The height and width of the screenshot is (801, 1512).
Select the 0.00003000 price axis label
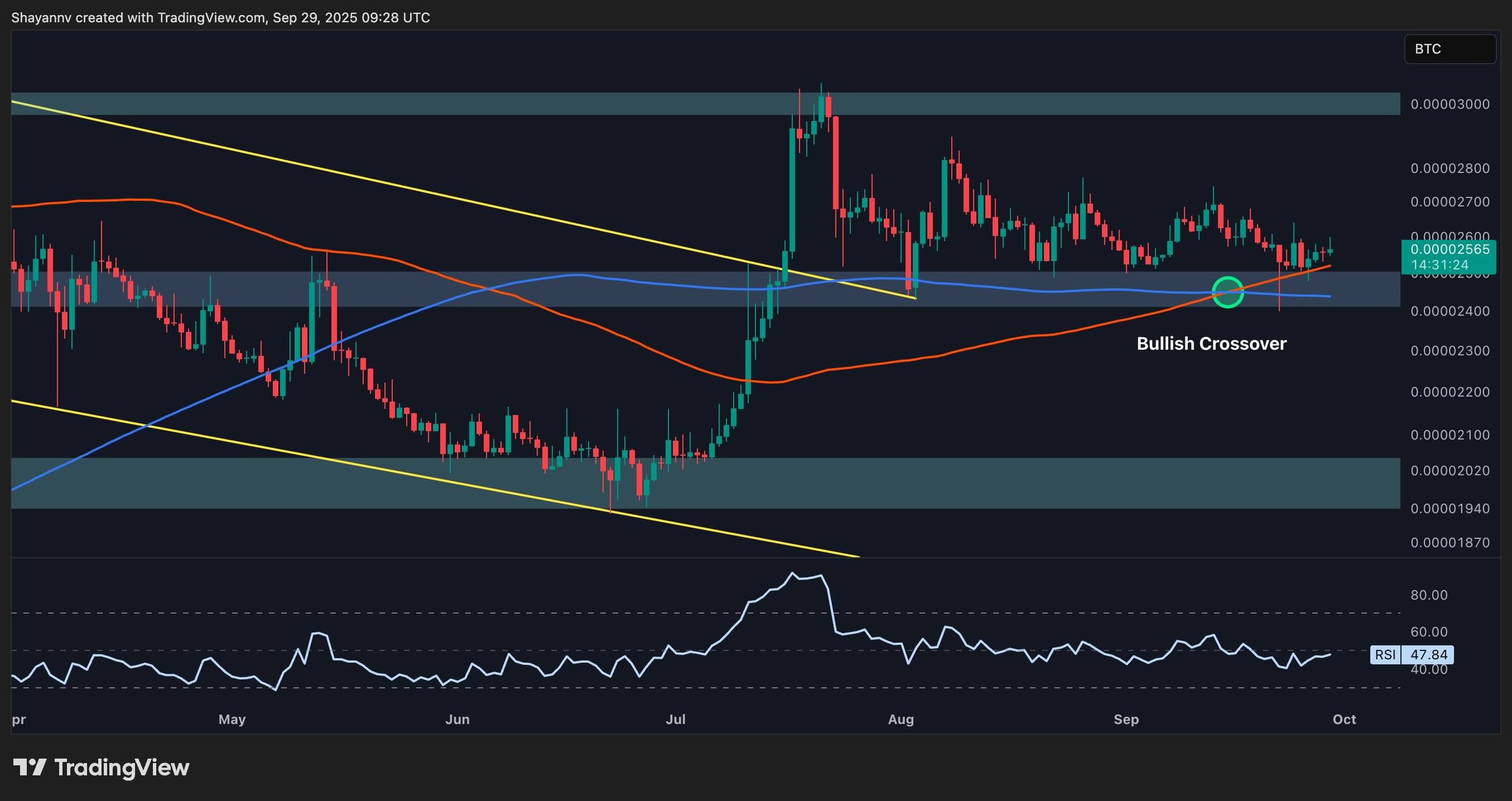(x=1449, y=105)
